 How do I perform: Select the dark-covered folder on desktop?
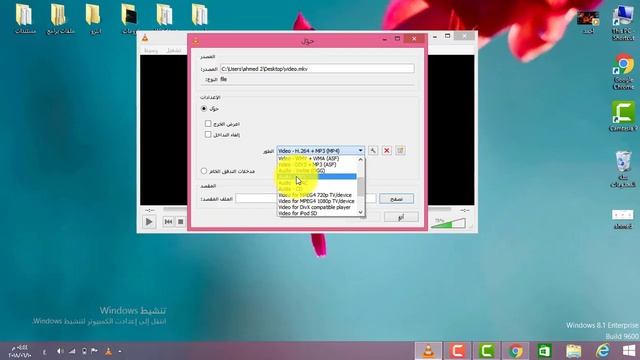[129, 19]
